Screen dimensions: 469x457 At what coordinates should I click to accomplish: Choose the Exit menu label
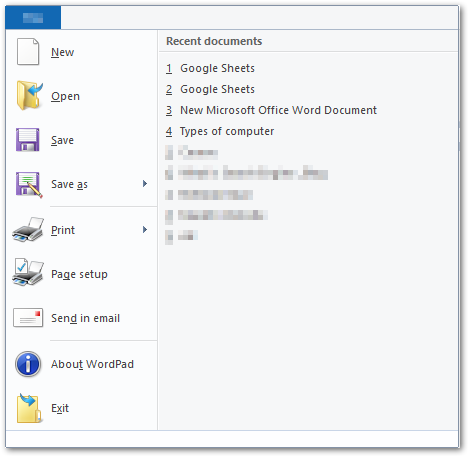pyautogui.click(x=60, y=408)
